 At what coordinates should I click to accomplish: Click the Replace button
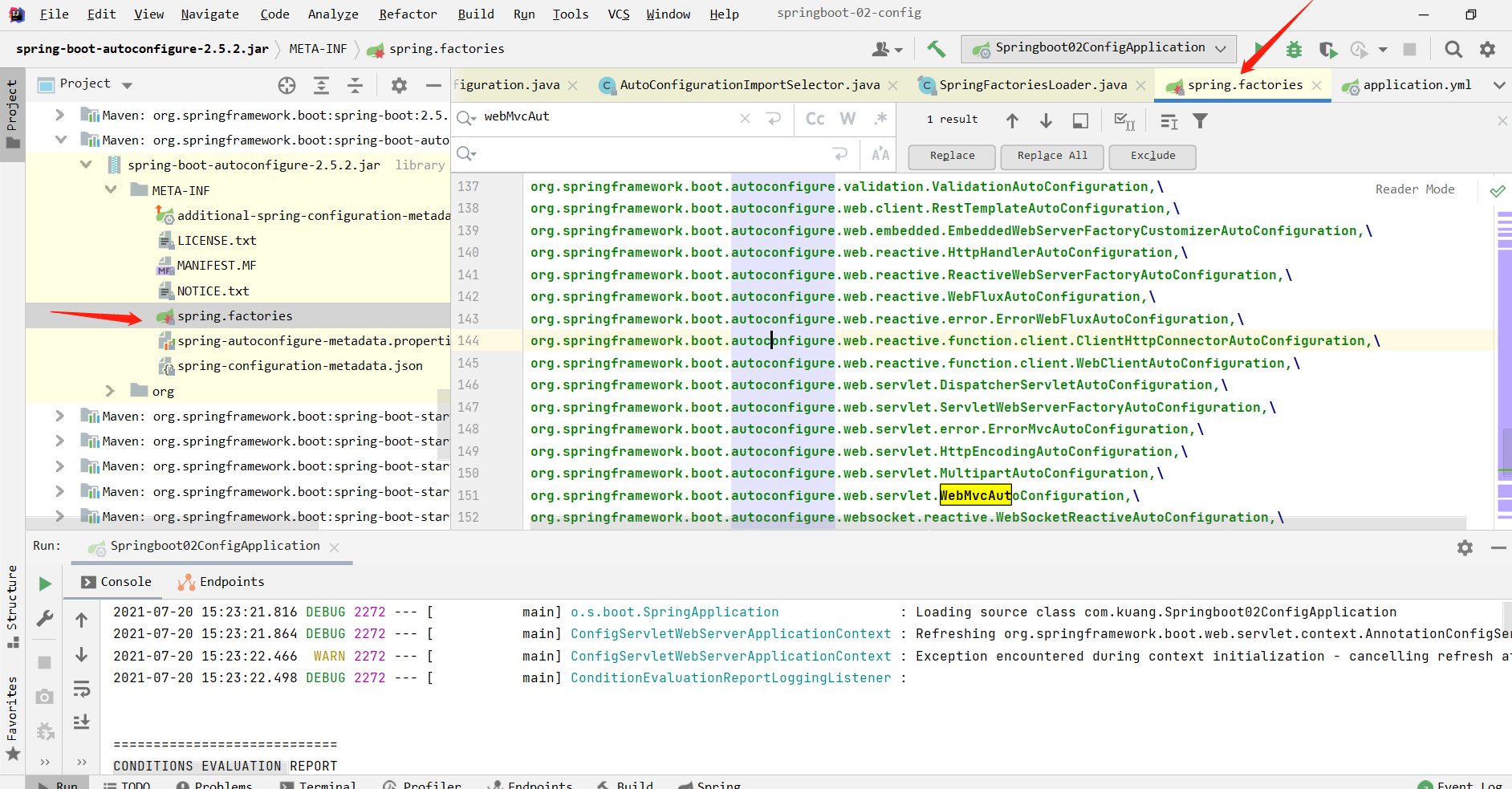coord(952,156)
